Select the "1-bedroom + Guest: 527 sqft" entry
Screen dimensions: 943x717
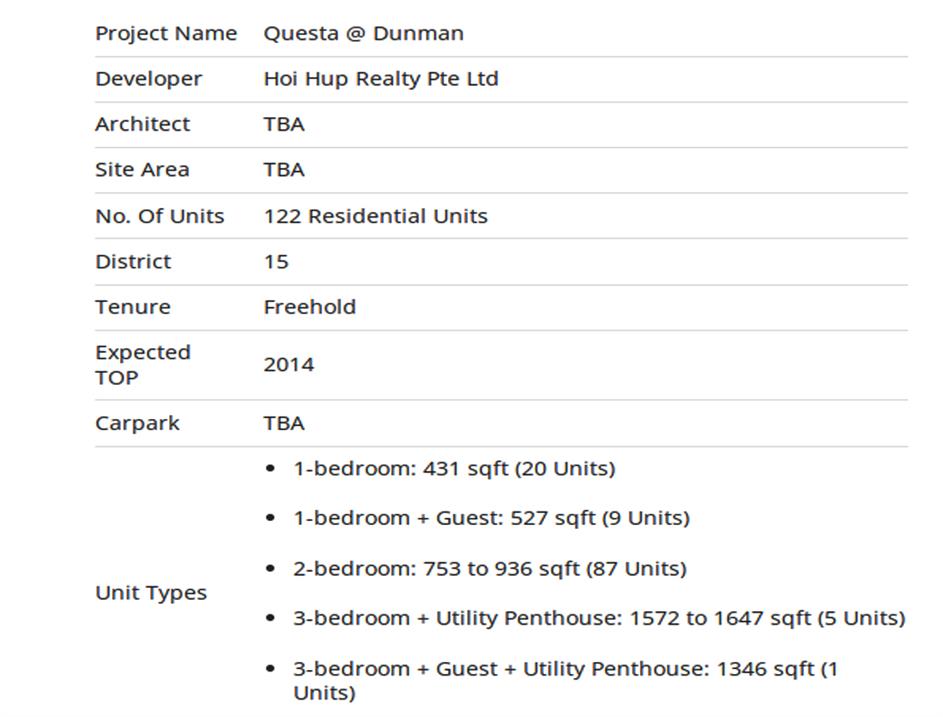click(490, 518)
